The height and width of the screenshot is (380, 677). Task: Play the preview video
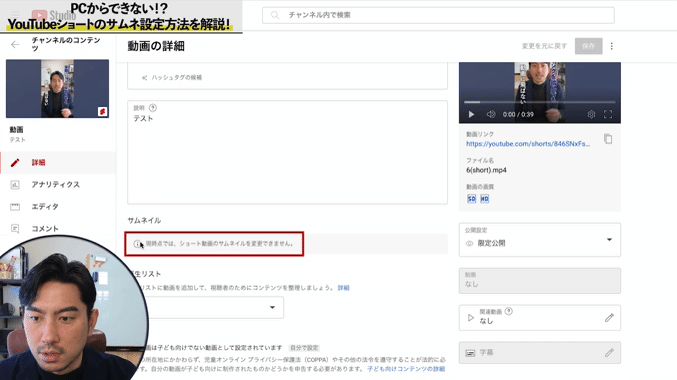click(471, 114)
